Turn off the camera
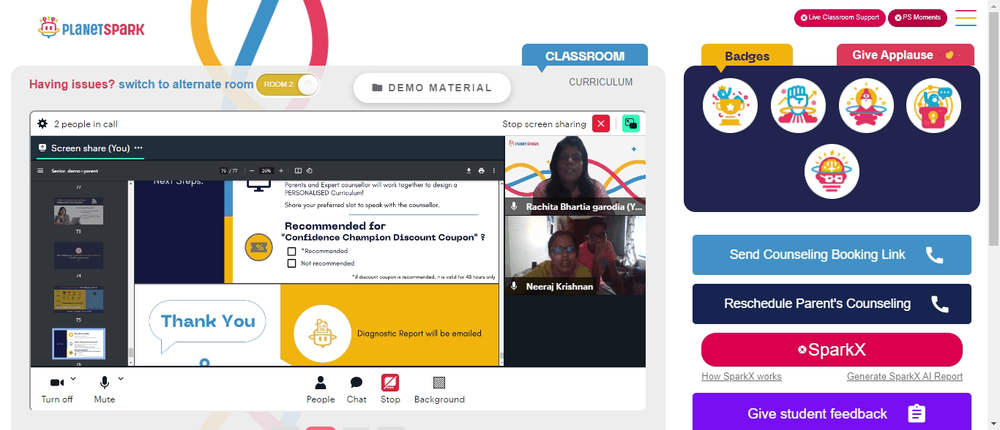Viewport: 1000px width, 430px height. tap(57, 390)
